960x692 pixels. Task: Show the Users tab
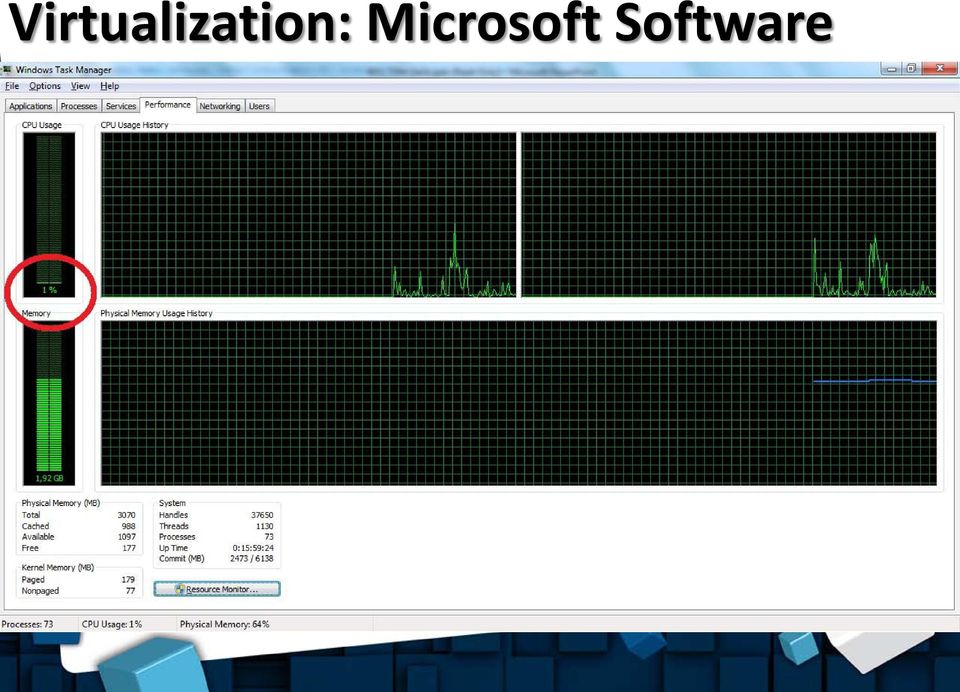pos(259,106)
